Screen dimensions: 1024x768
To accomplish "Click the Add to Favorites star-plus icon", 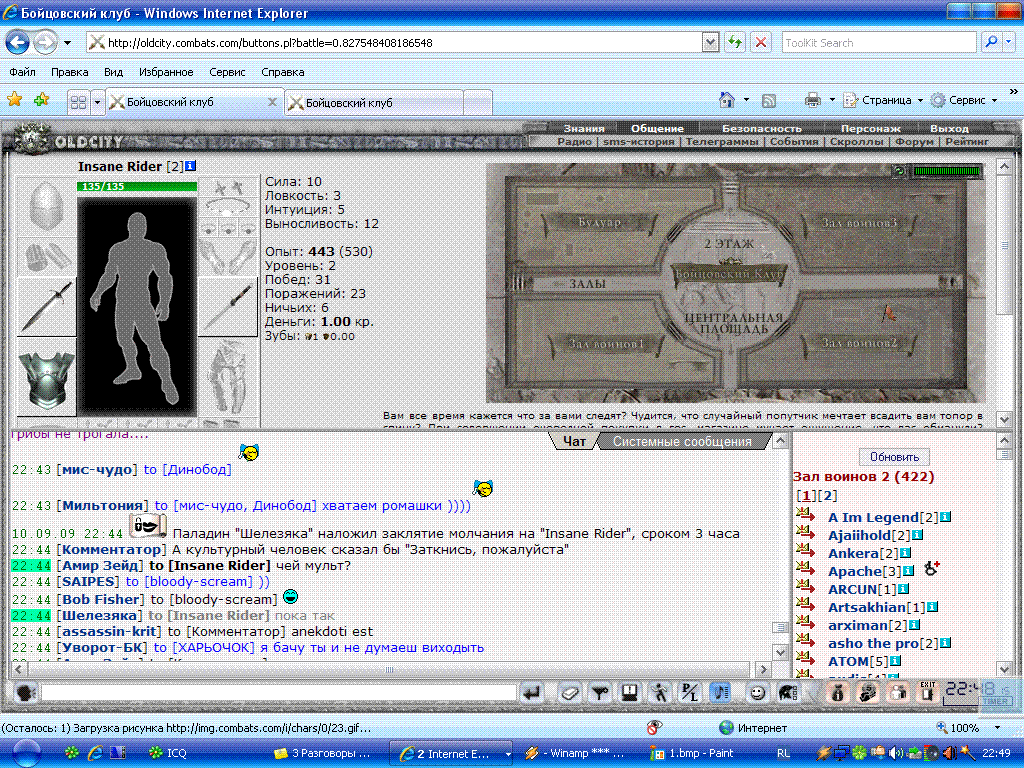I will [x=42, y=100].
